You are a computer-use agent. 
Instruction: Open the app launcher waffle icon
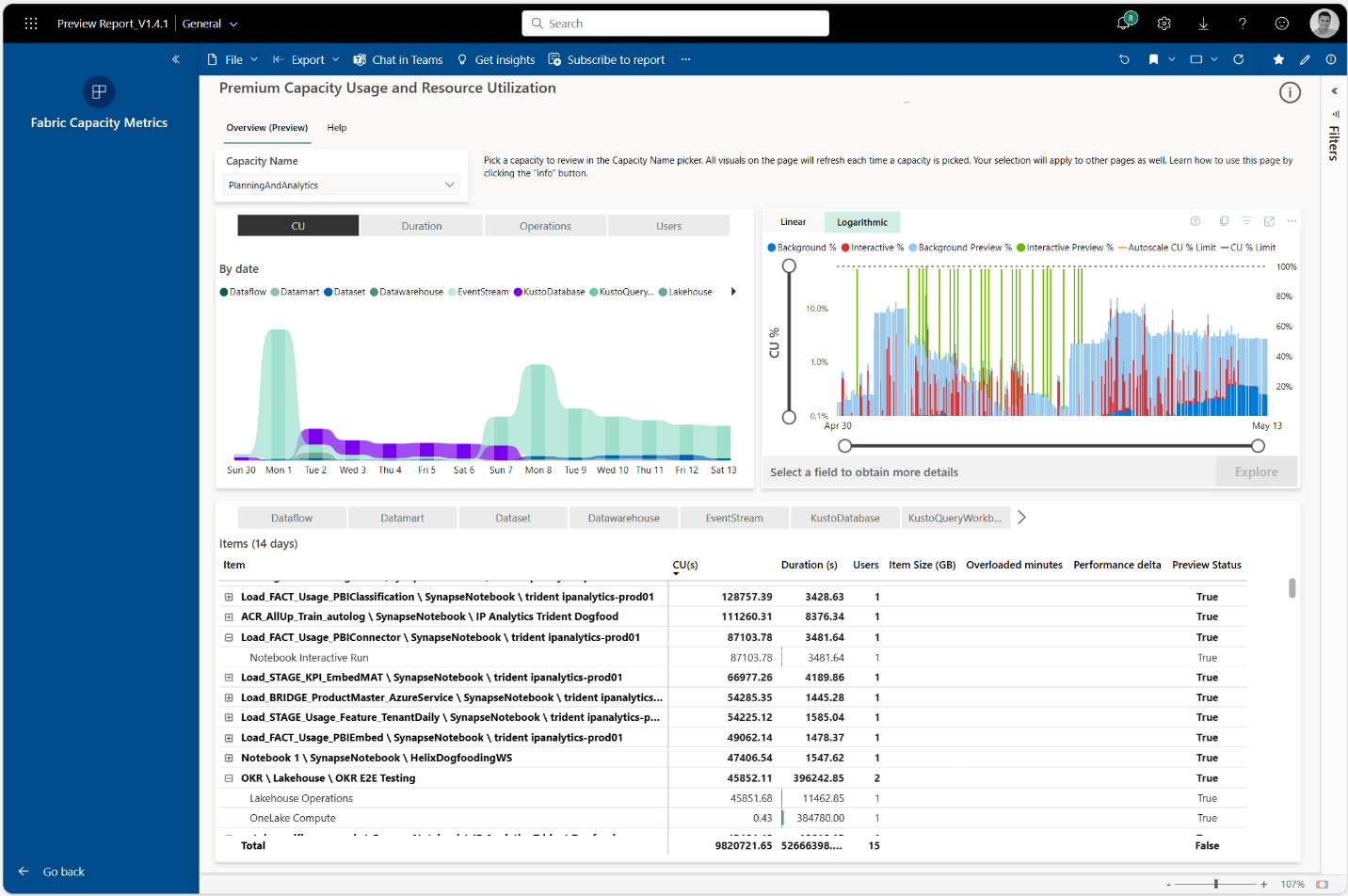tap(31, 24)
